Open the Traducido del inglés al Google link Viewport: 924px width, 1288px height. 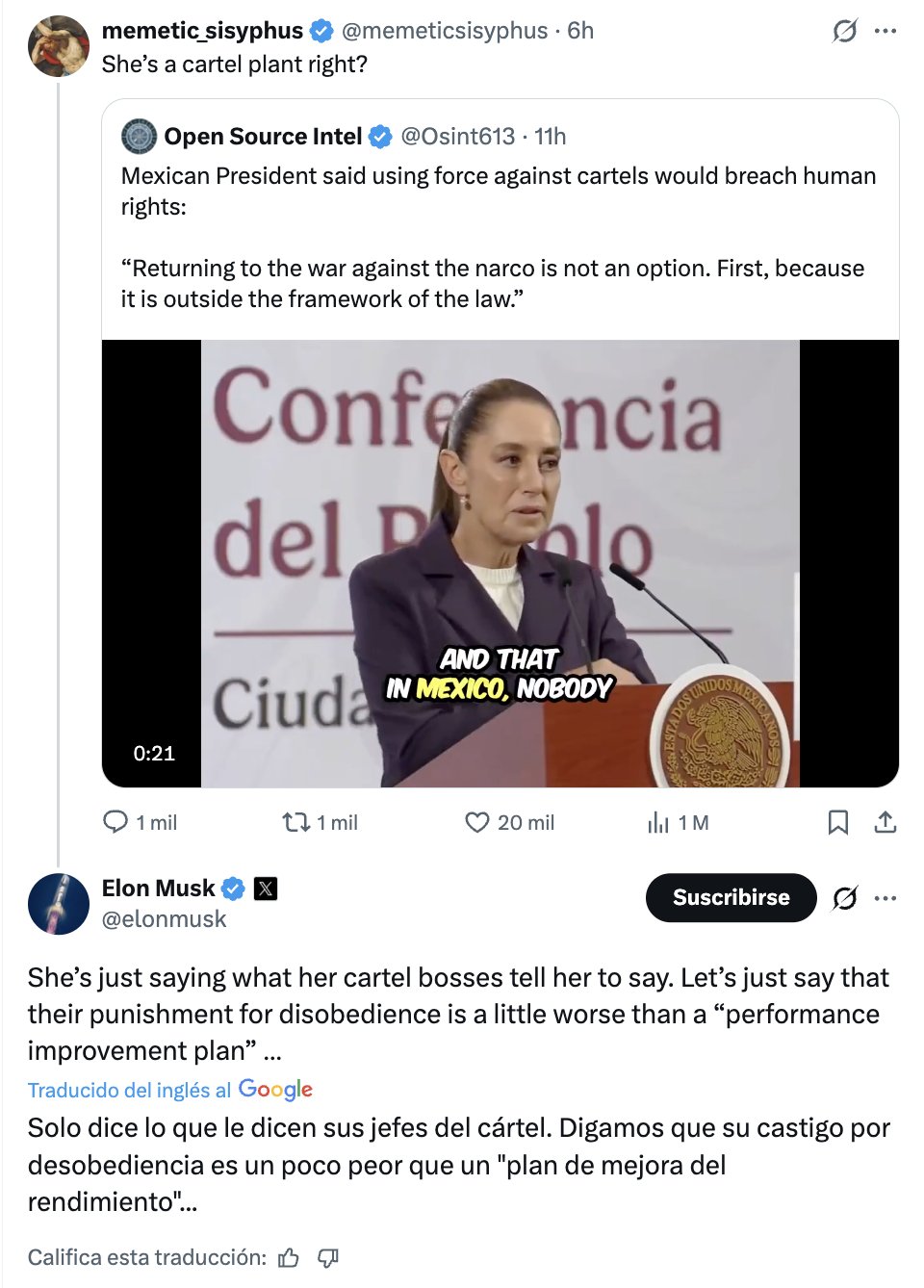pyautogui.click(x=169, y=1090)
